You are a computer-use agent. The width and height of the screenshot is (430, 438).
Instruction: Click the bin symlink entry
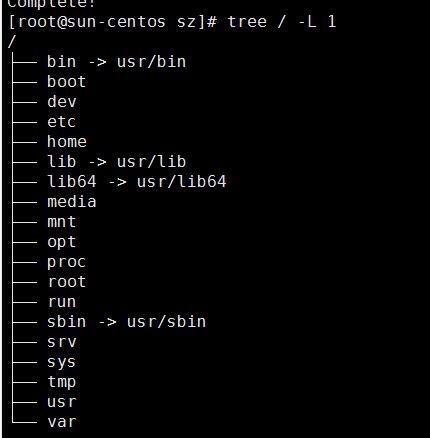[116, 62]
